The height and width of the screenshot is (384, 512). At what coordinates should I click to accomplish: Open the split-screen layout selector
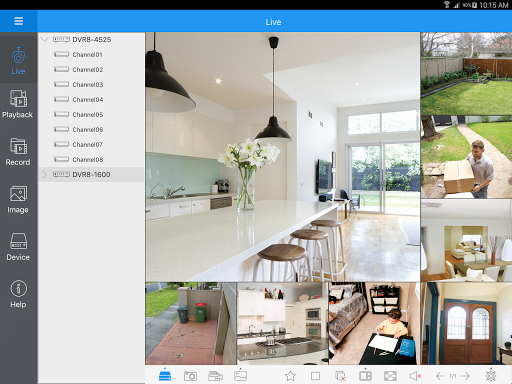[365, 376]
